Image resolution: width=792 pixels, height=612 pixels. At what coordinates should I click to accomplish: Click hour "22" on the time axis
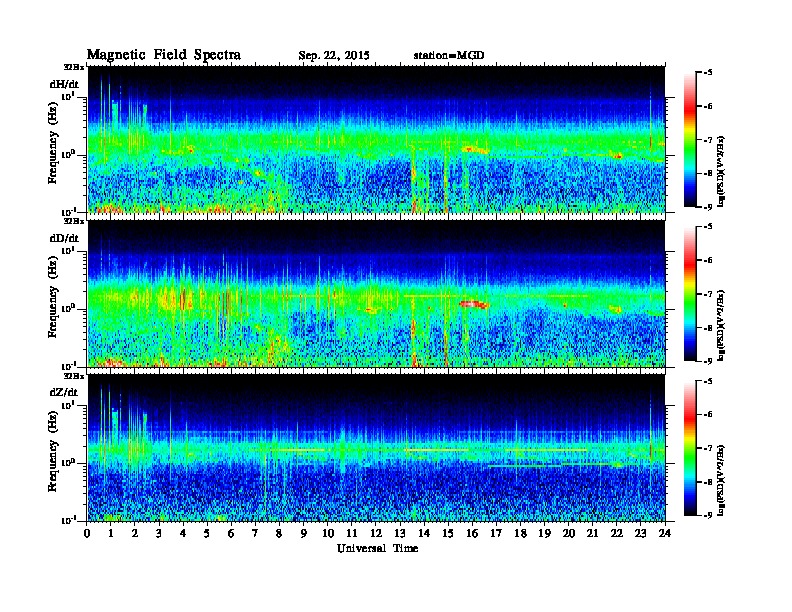tap(617, 533)
